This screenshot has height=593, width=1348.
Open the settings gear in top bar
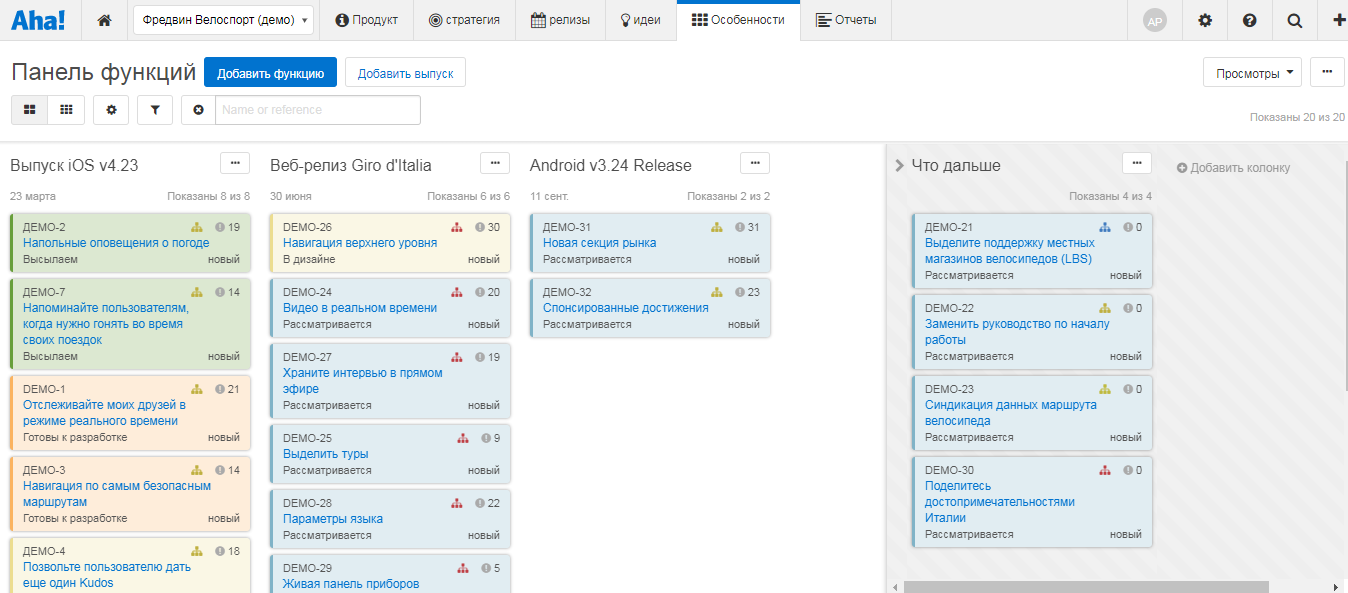[1205, 20]
